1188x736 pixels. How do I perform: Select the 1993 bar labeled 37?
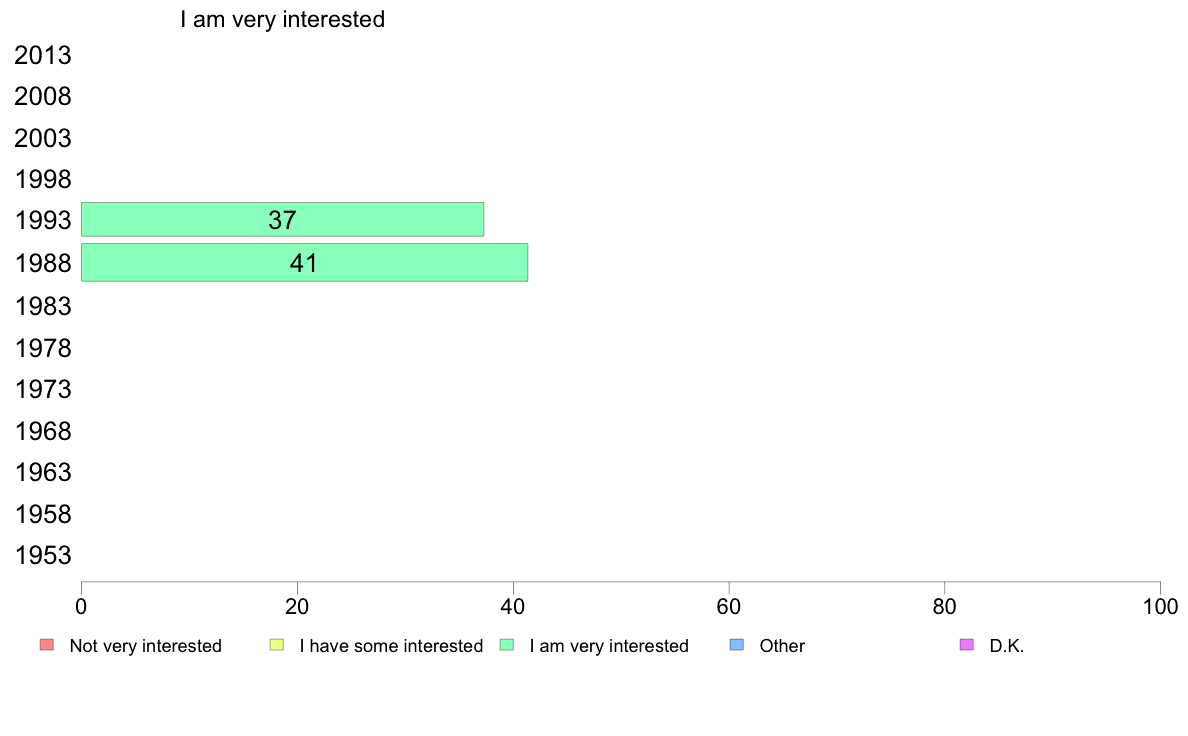click(283, 220)
